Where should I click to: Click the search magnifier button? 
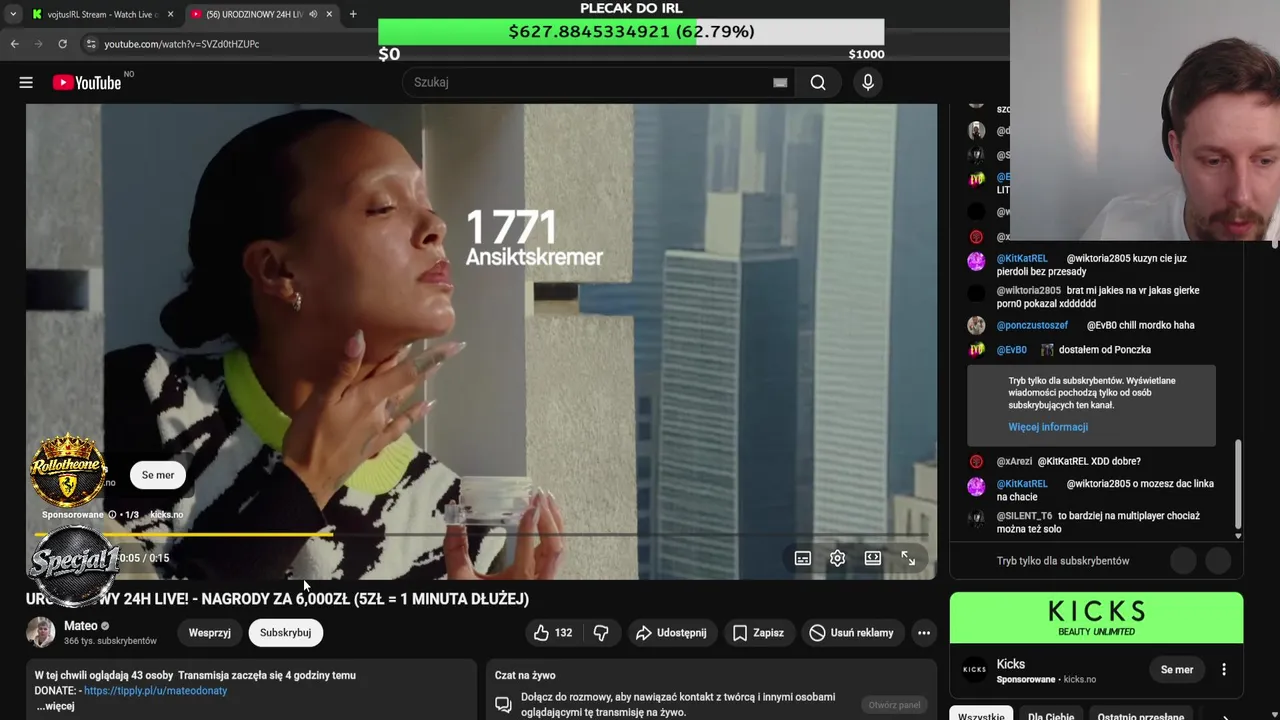(818, 83)
